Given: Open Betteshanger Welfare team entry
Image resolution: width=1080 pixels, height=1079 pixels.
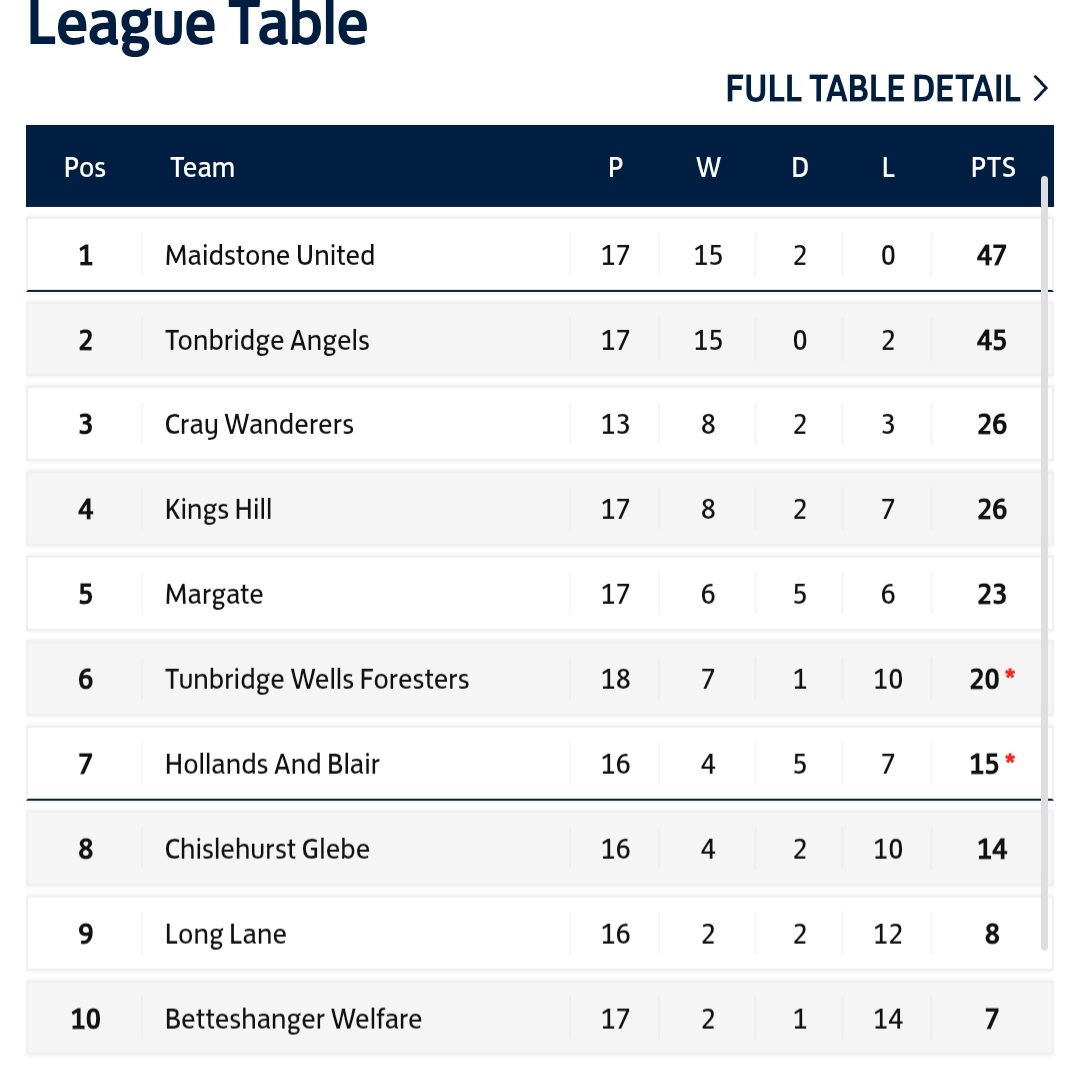Looking at the screenshot, I should [293, 1020].
